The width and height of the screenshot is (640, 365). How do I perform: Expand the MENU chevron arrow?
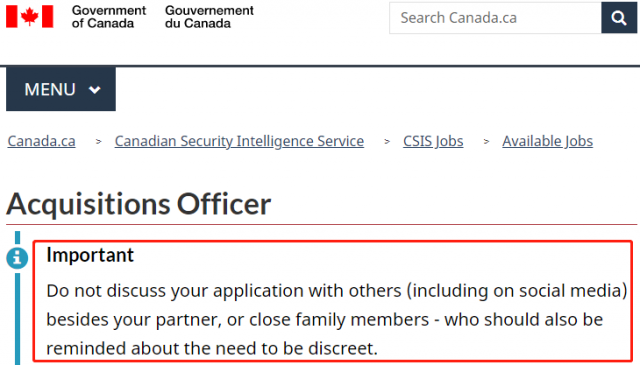click(x=95, y=89)
